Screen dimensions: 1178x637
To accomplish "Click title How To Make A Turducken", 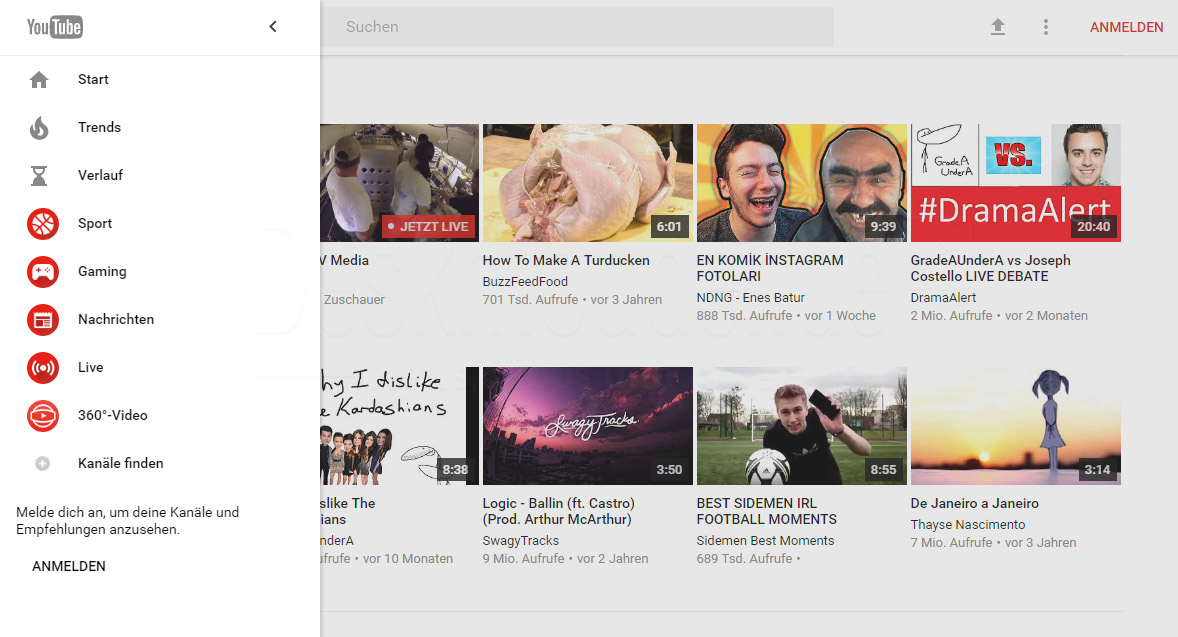I will click(x=566, y=261).
